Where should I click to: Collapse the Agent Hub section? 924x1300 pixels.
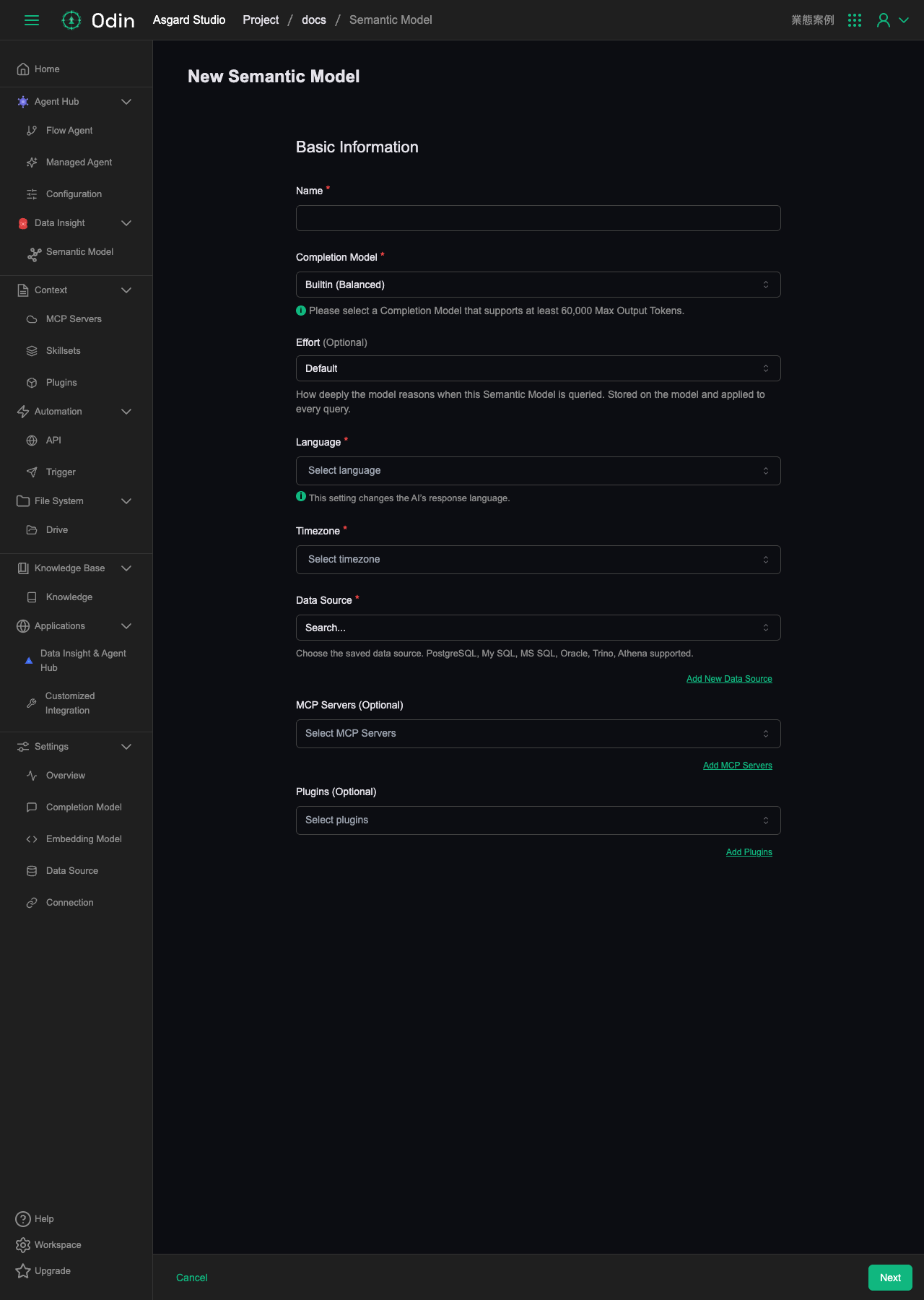click(126, 102)
